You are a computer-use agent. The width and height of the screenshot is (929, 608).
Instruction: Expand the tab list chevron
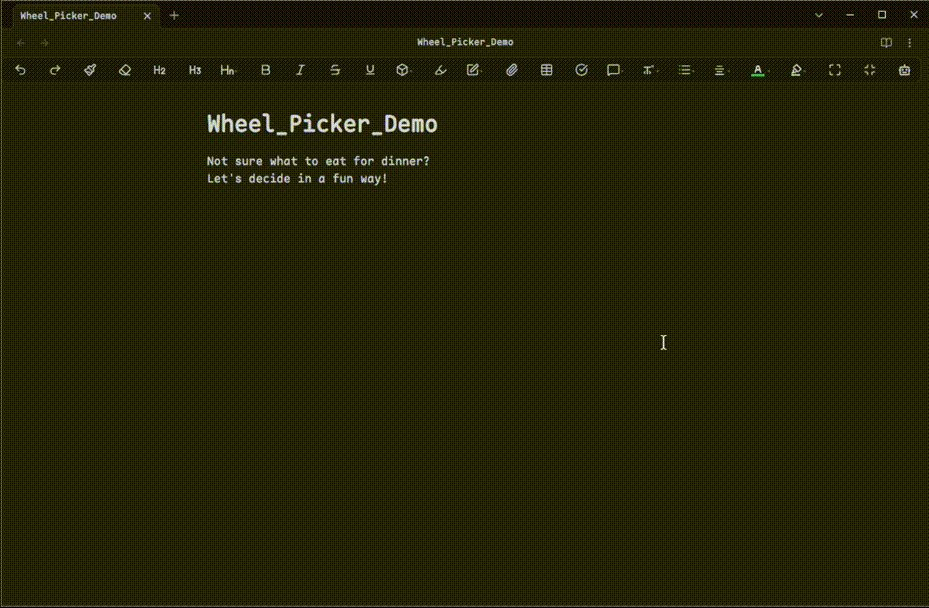tap(819, 15)
